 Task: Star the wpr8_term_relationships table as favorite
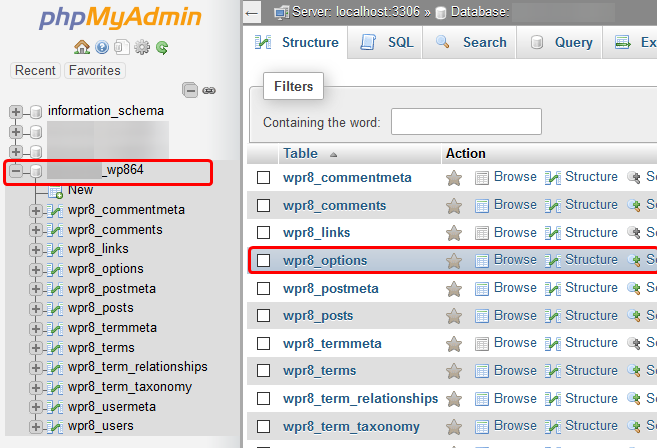click(454, 399)
